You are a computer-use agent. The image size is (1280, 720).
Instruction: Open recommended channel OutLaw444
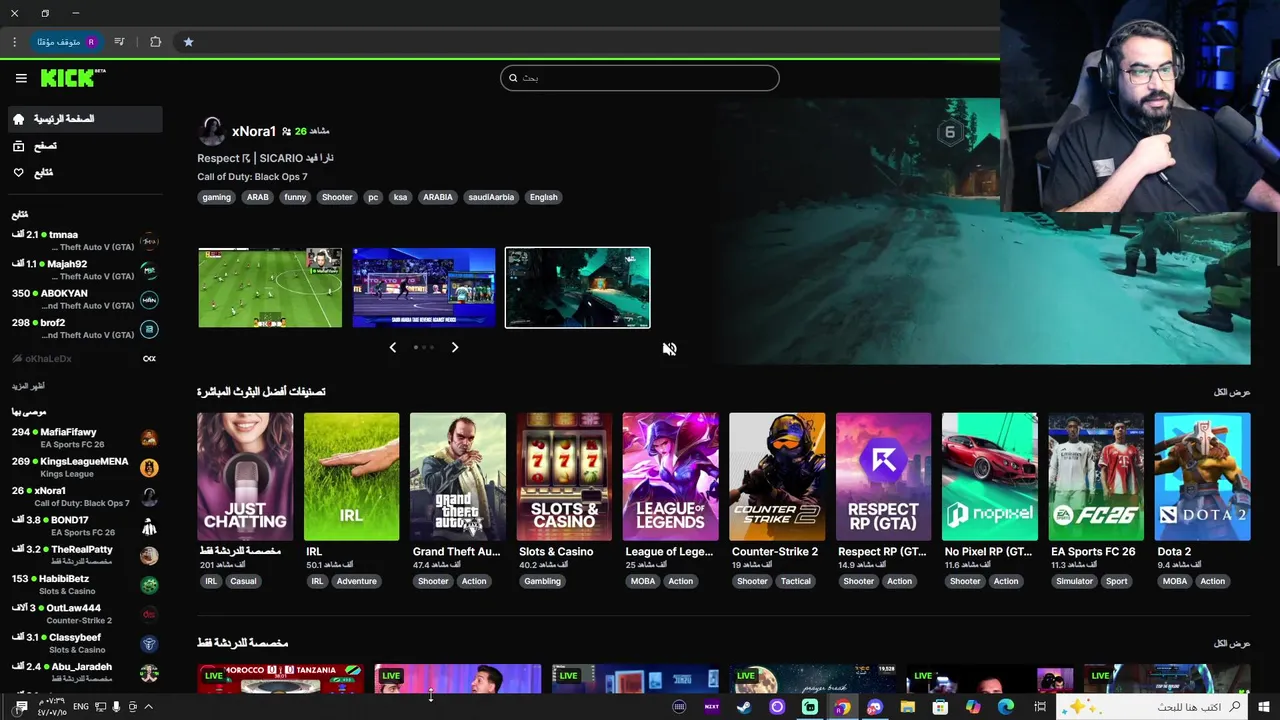(x=84, y=614)
